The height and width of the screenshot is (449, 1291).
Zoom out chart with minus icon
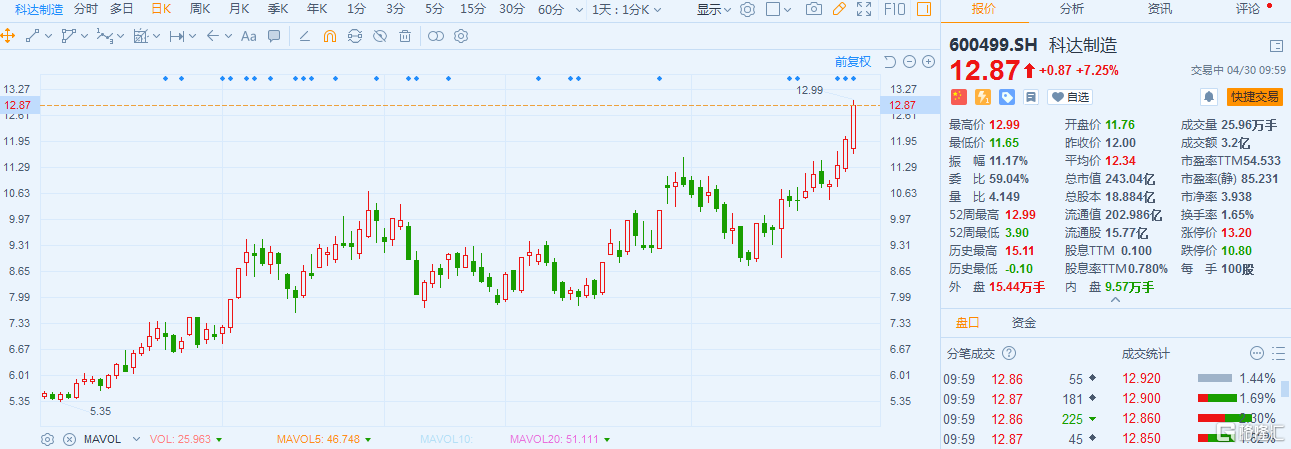[x=910, y=61]
